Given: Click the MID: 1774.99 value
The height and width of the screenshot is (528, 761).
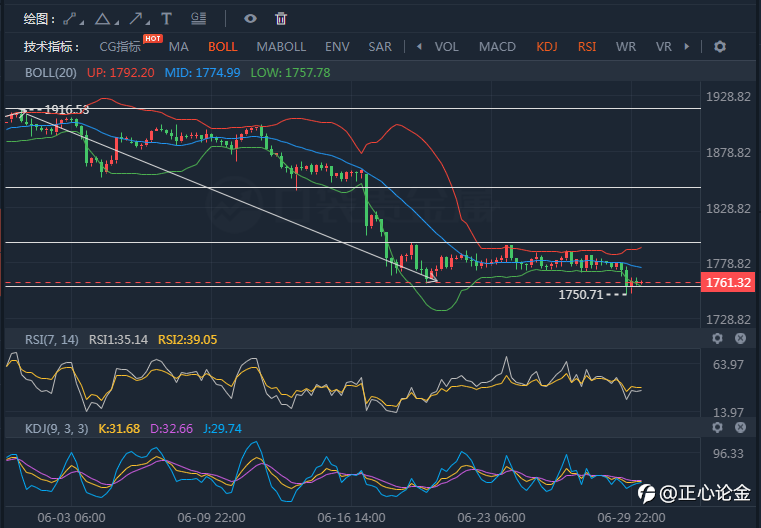Looking at the screenshot, I should click(202, 73).
